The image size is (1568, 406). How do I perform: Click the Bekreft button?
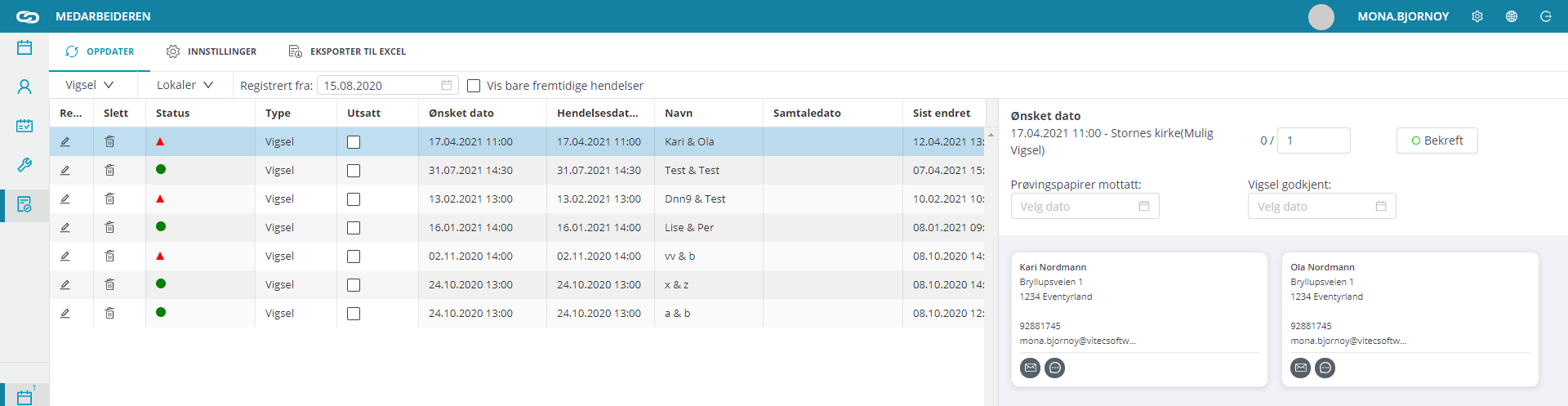point(1437,141)
